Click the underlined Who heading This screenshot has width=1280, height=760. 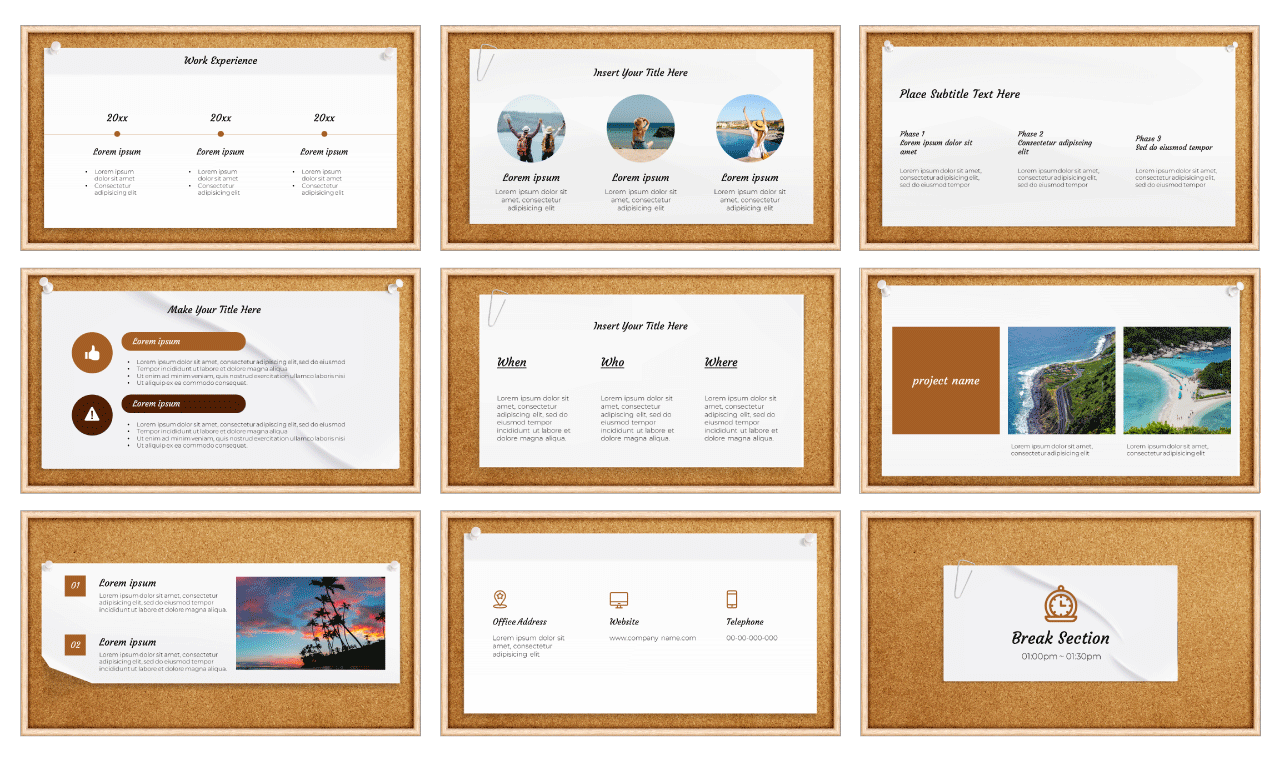pyautogui.click(x=612, y=362)
